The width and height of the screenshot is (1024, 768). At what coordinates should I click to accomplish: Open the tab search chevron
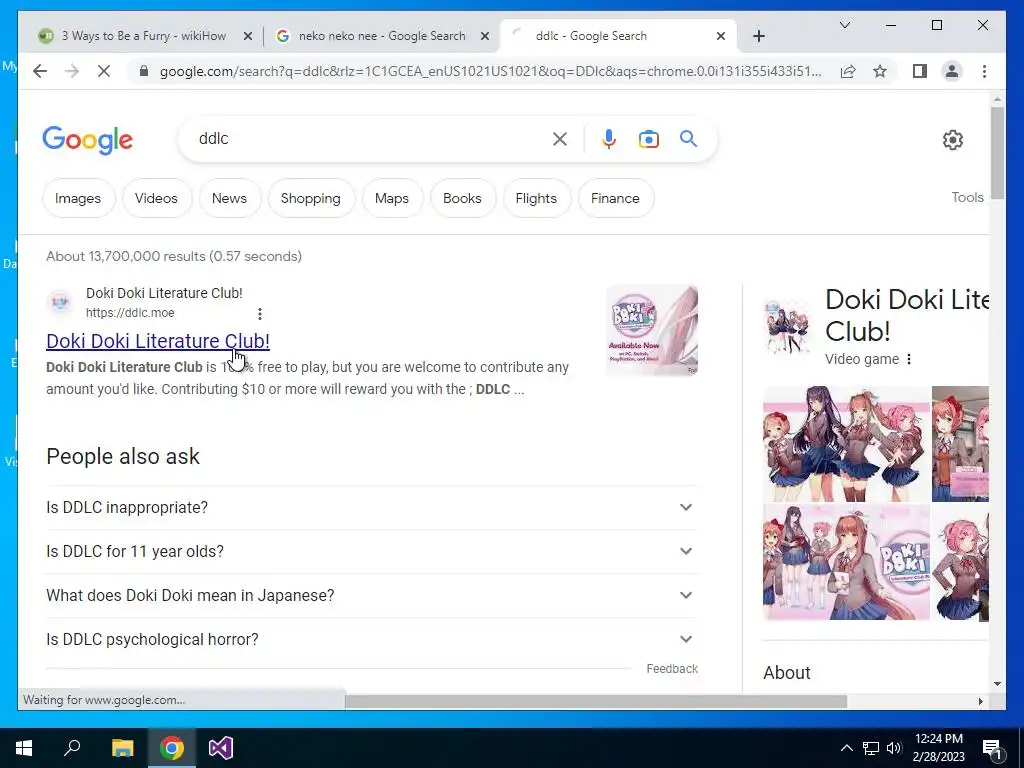click(844, 25)
